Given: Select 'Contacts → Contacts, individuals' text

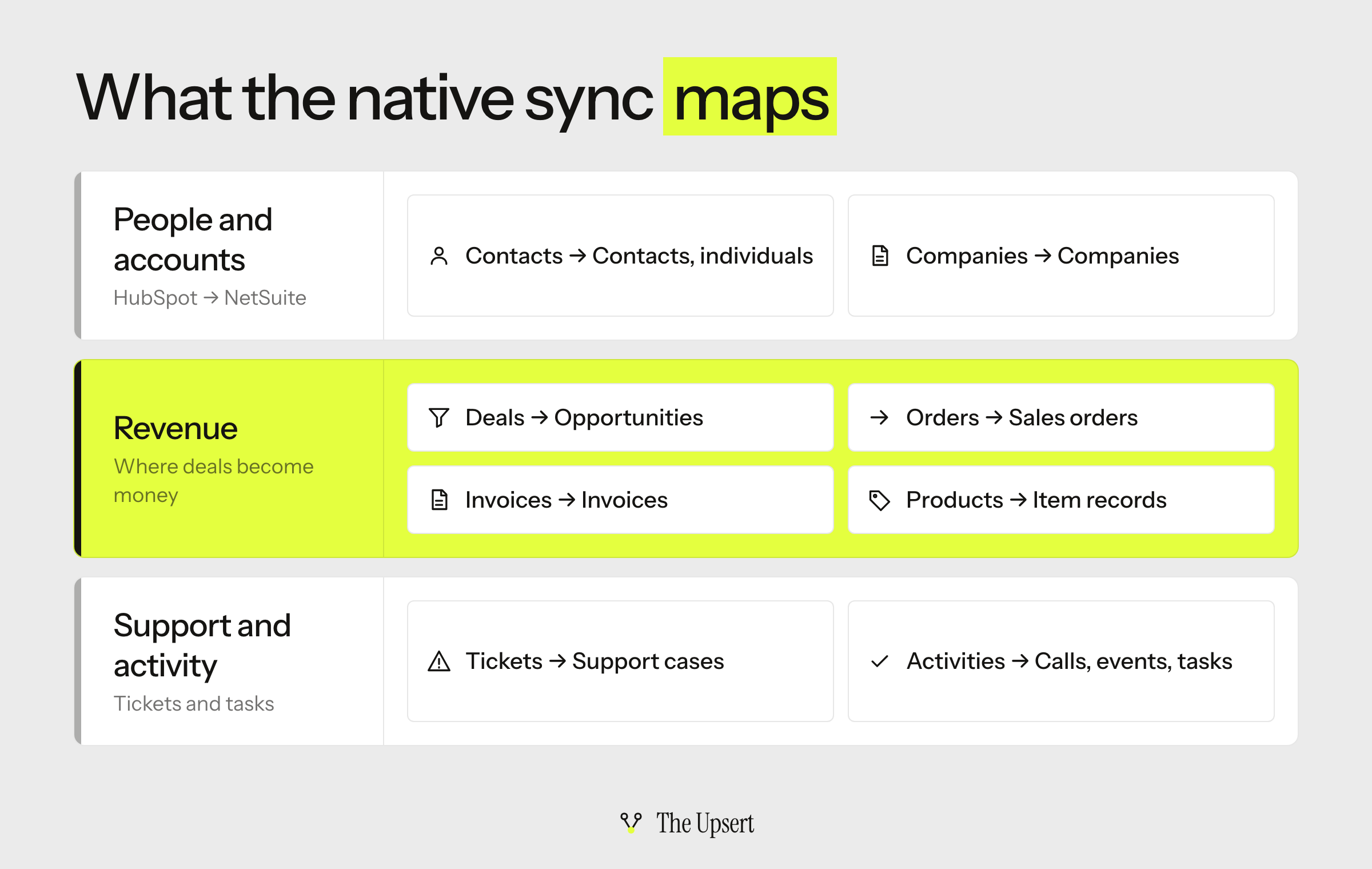Looking at the screenshot, I should pyautogui.click(x=639, y=256).
